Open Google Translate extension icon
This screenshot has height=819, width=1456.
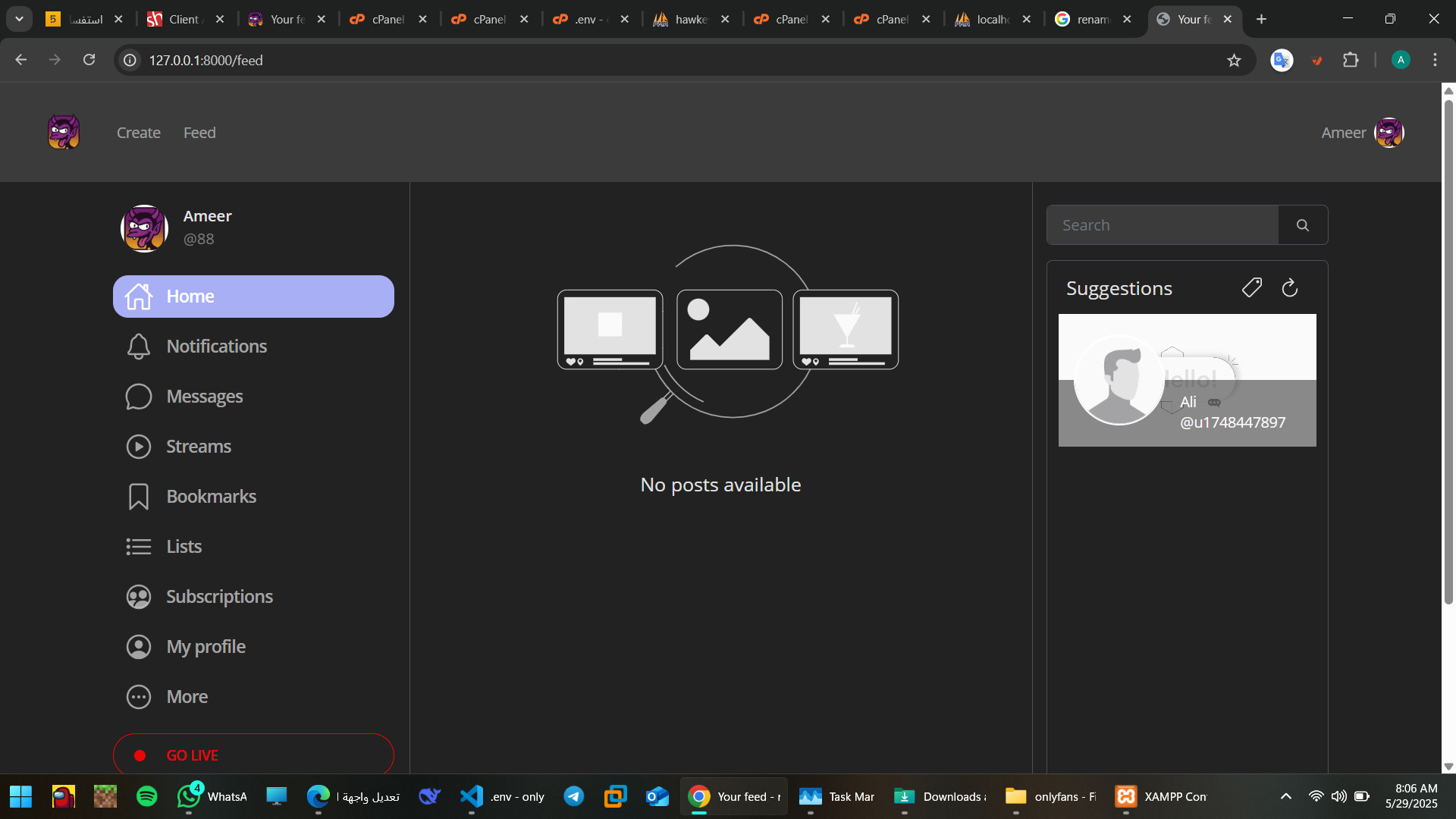(1282, 60)
